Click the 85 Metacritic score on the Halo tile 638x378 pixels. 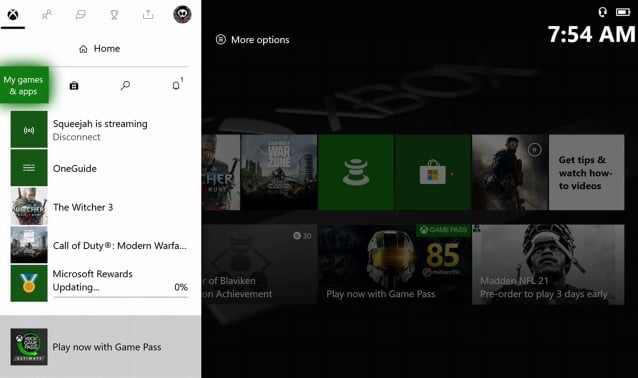[x=443, y=255]
